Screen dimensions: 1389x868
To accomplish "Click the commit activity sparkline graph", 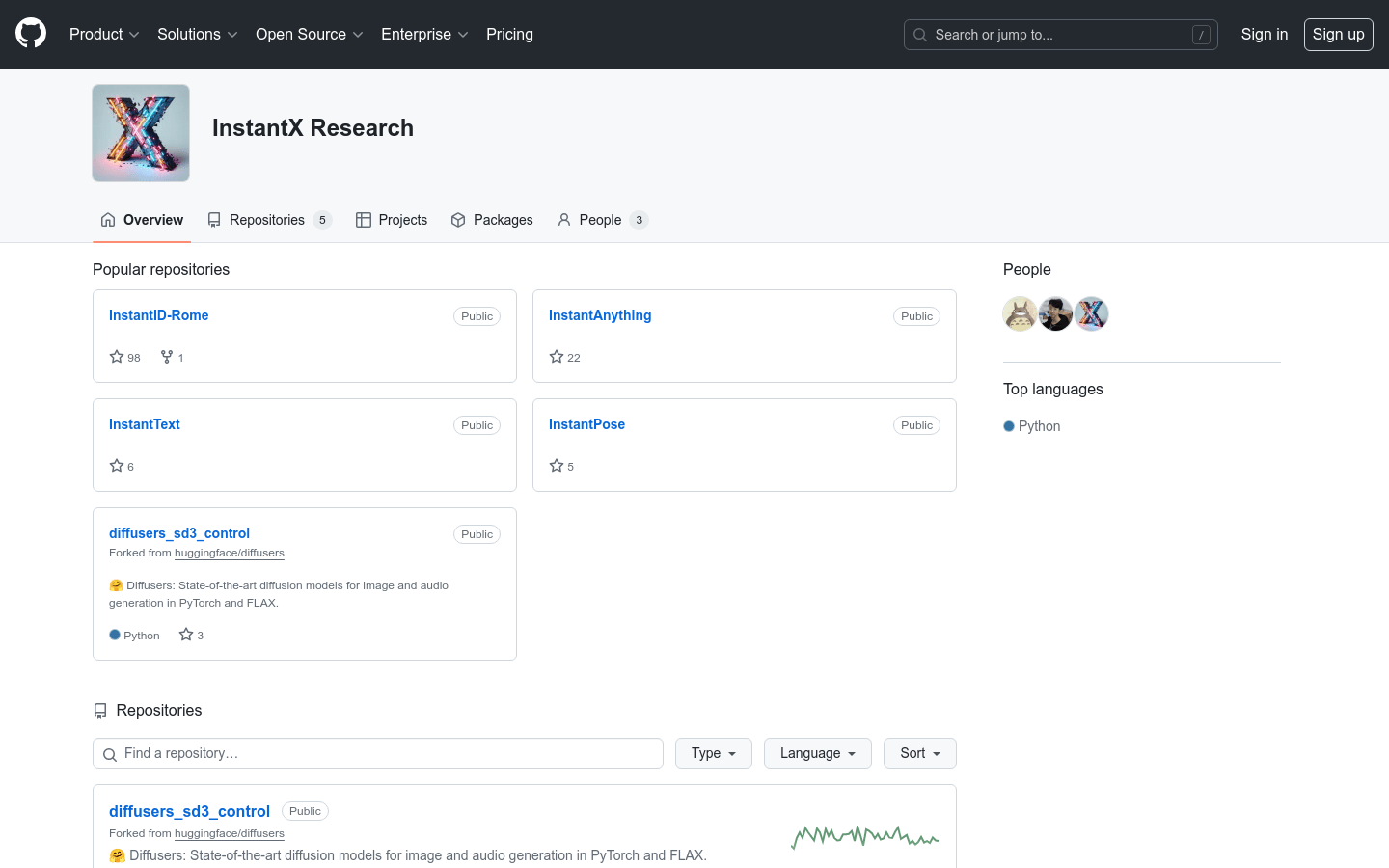I will pyautogui.click(x=864, y=836).
